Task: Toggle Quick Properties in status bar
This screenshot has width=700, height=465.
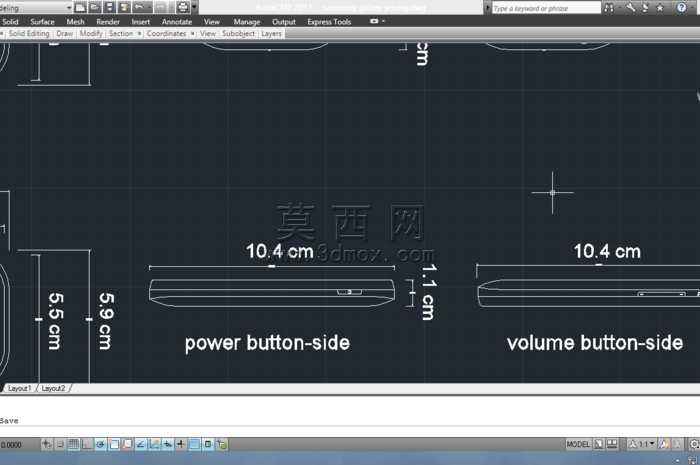Action: (x=208, y=444)
